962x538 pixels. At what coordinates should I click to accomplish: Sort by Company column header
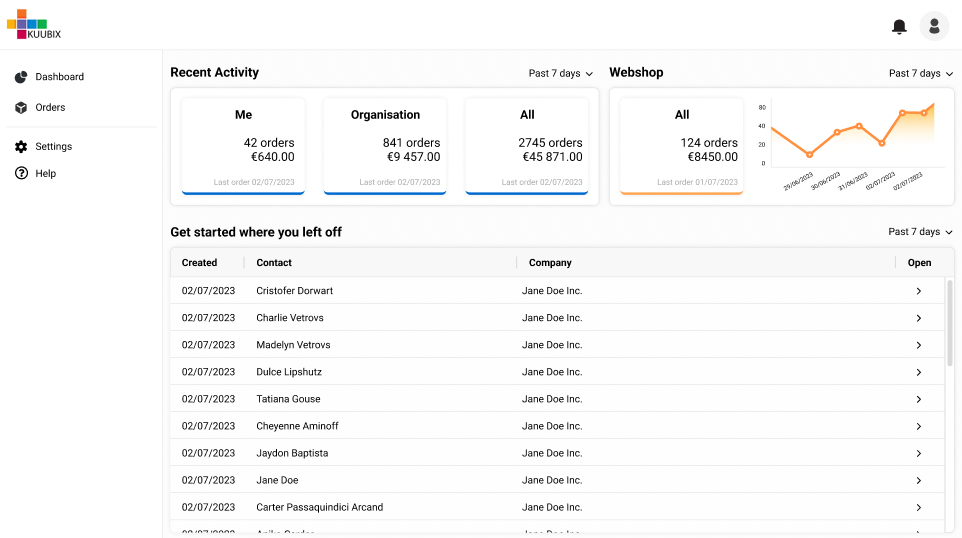(550, 263)
